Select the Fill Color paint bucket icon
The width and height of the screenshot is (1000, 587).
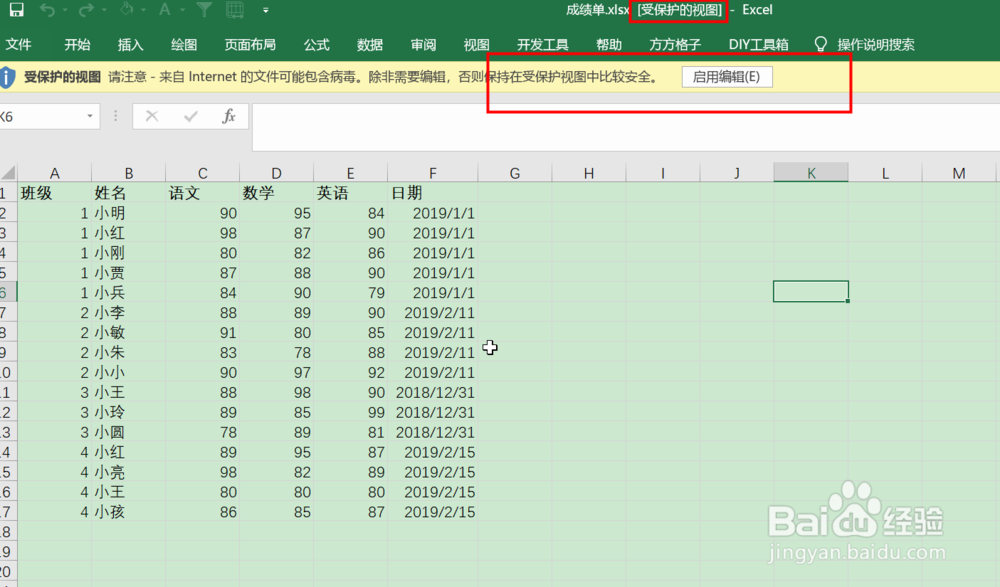point(125,10)
